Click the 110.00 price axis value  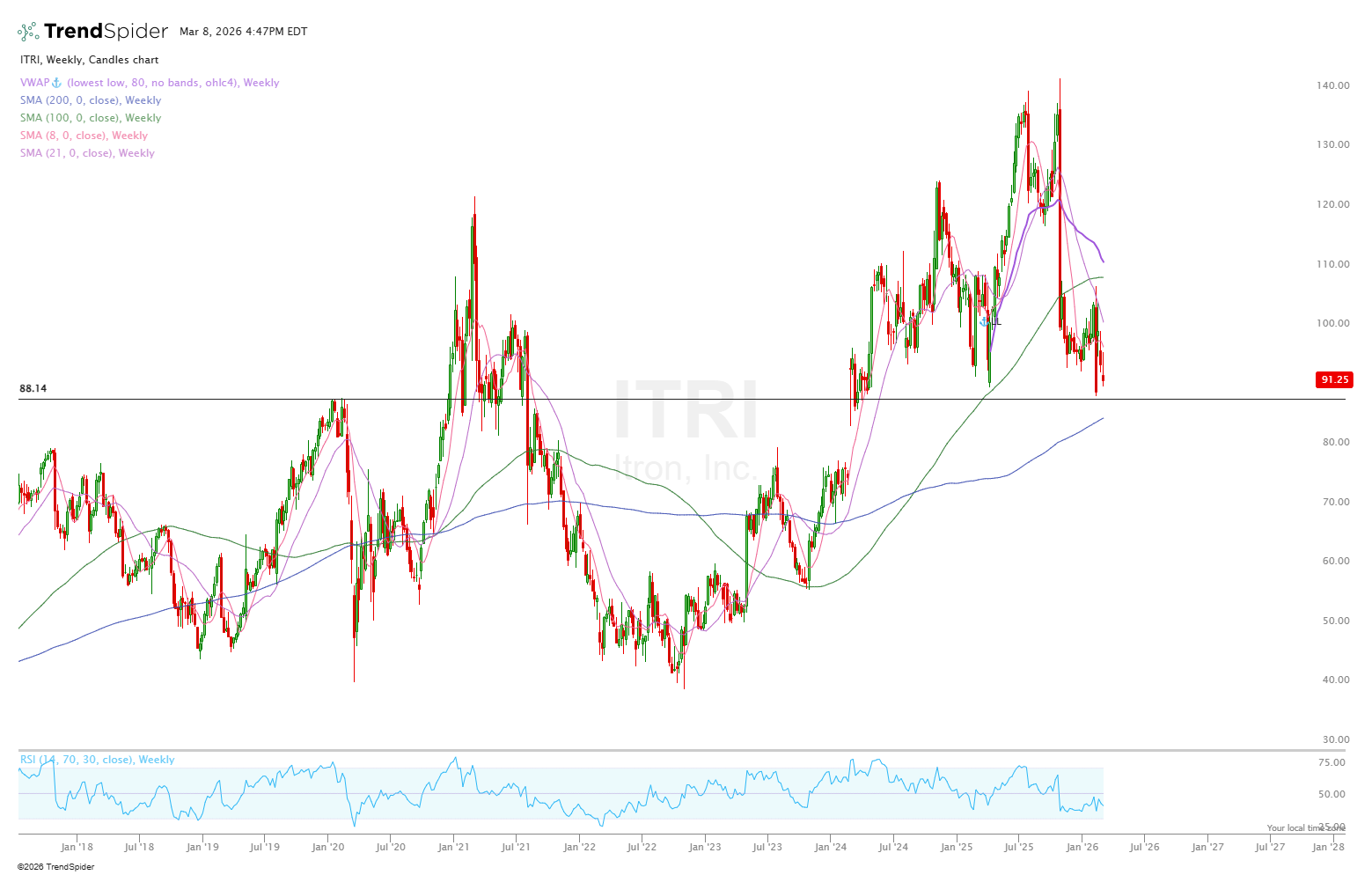click(1333, 264)
